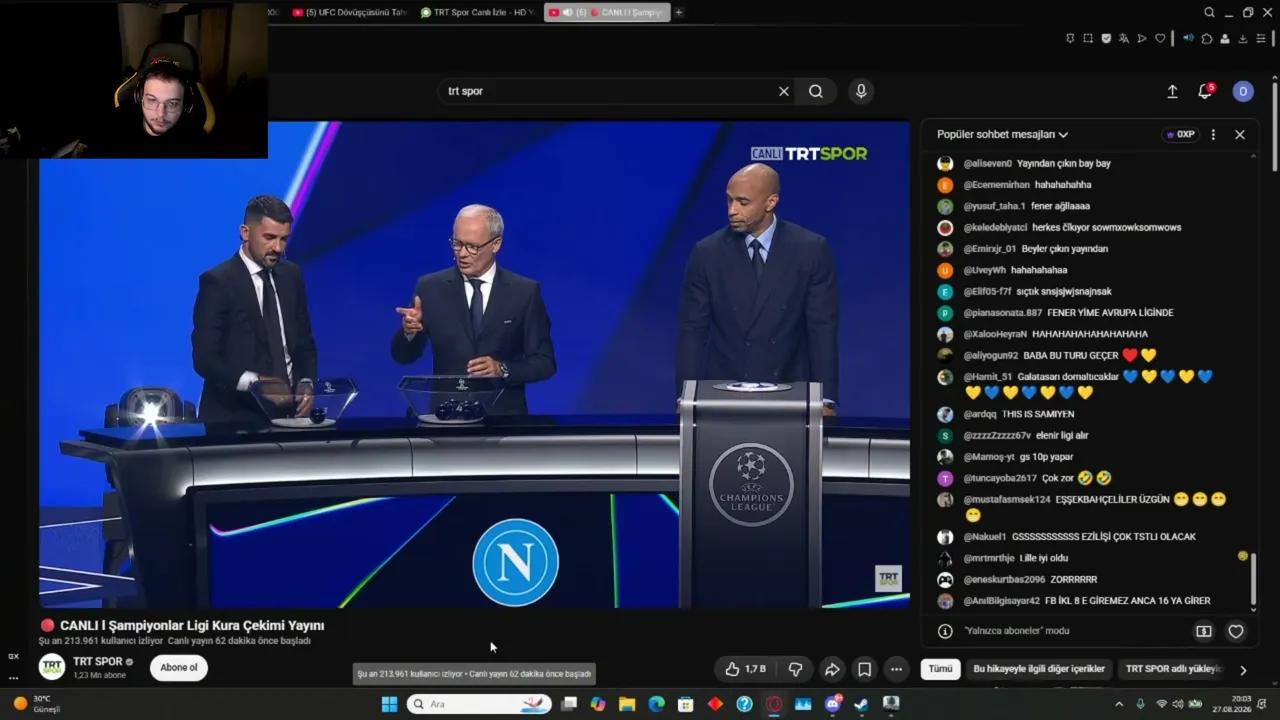Send a heart reaction in chat
Viewport: 1280px width, 720px height.
pyautogui.click(x=1236, y=631)
